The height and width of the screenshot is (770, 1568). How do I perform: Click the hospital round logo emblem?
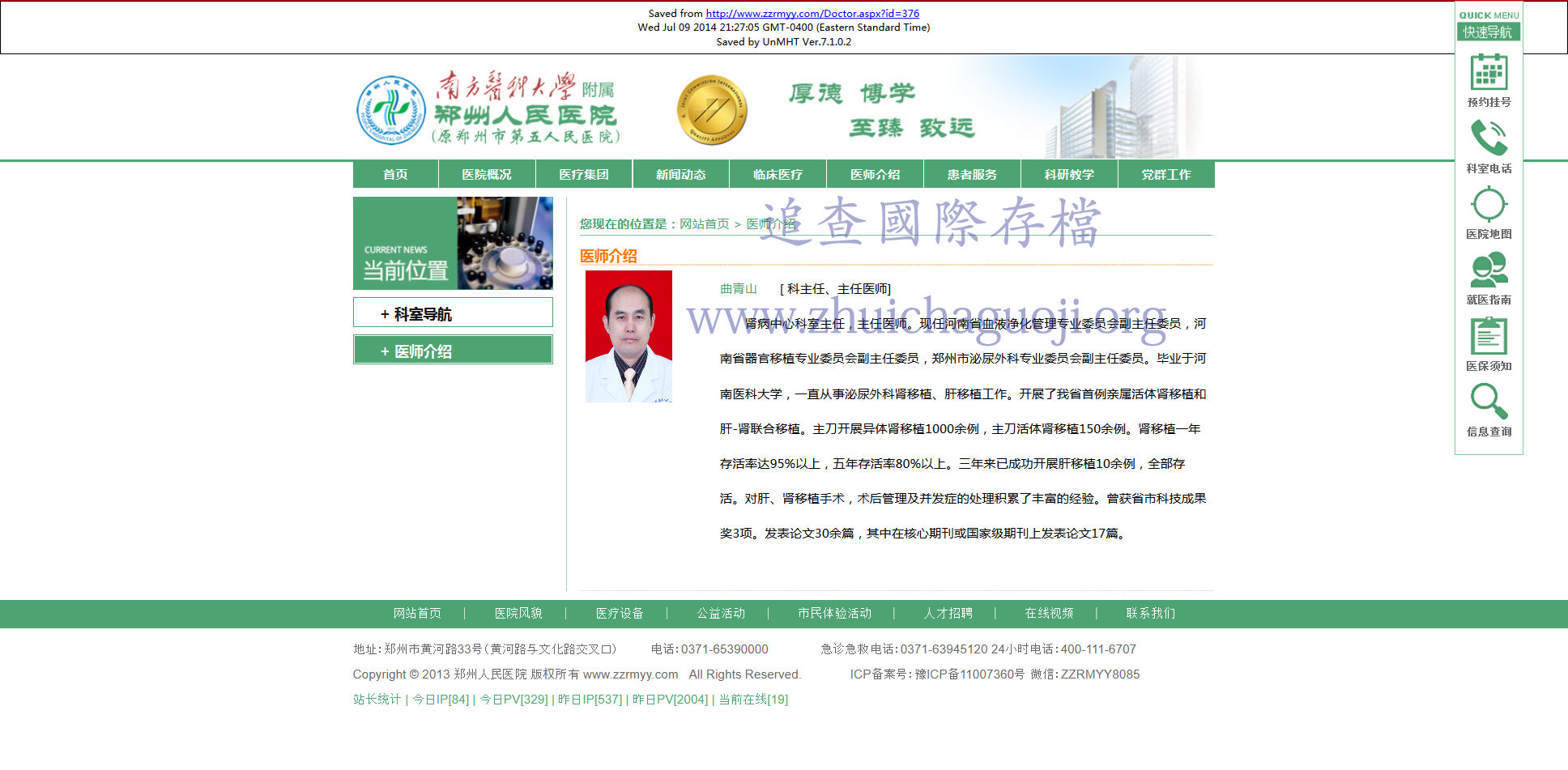391,111
